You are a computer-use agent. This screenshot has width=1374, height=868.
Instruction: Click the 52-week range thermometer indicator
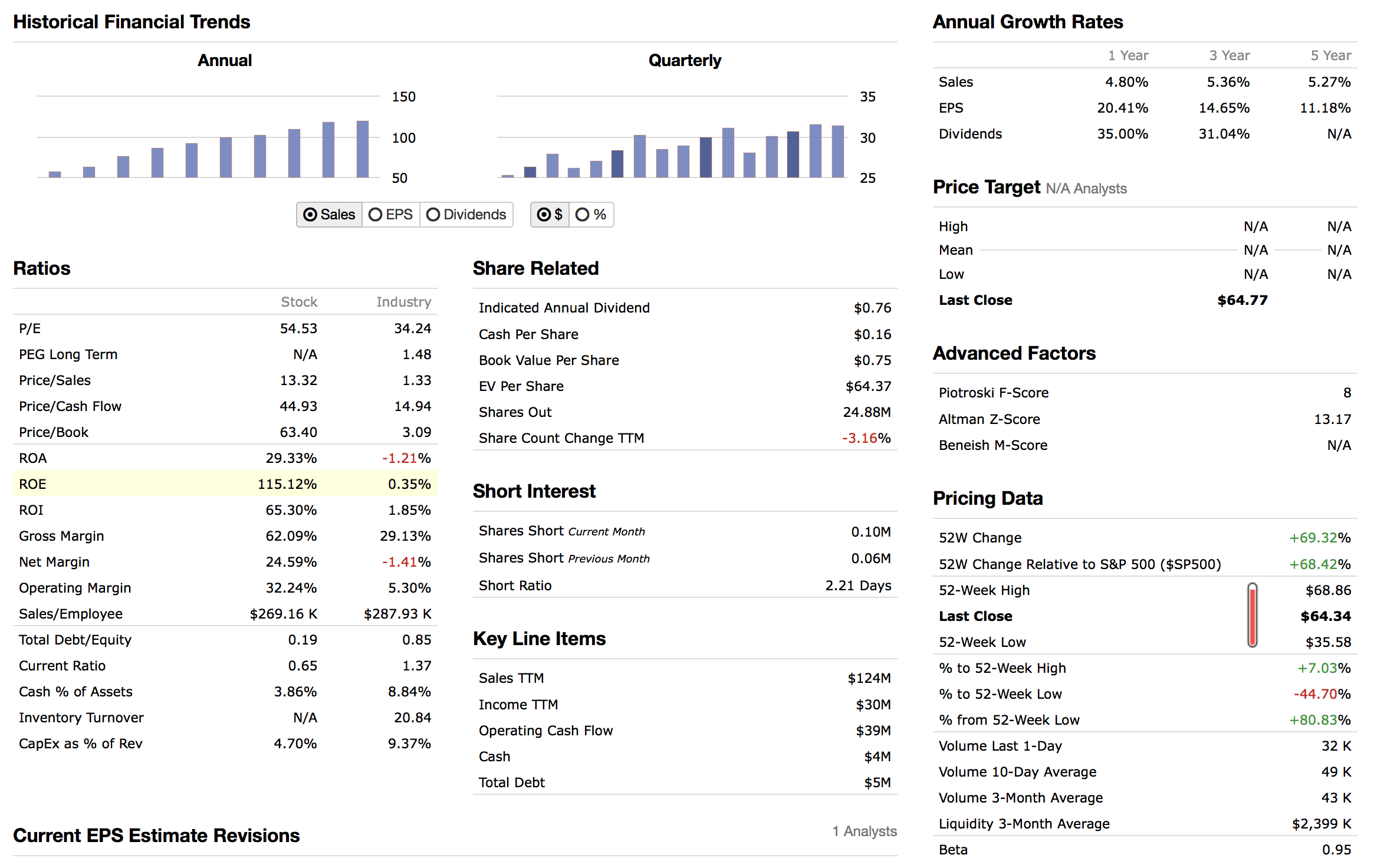pyautogui.click(x=1252, y=616)
